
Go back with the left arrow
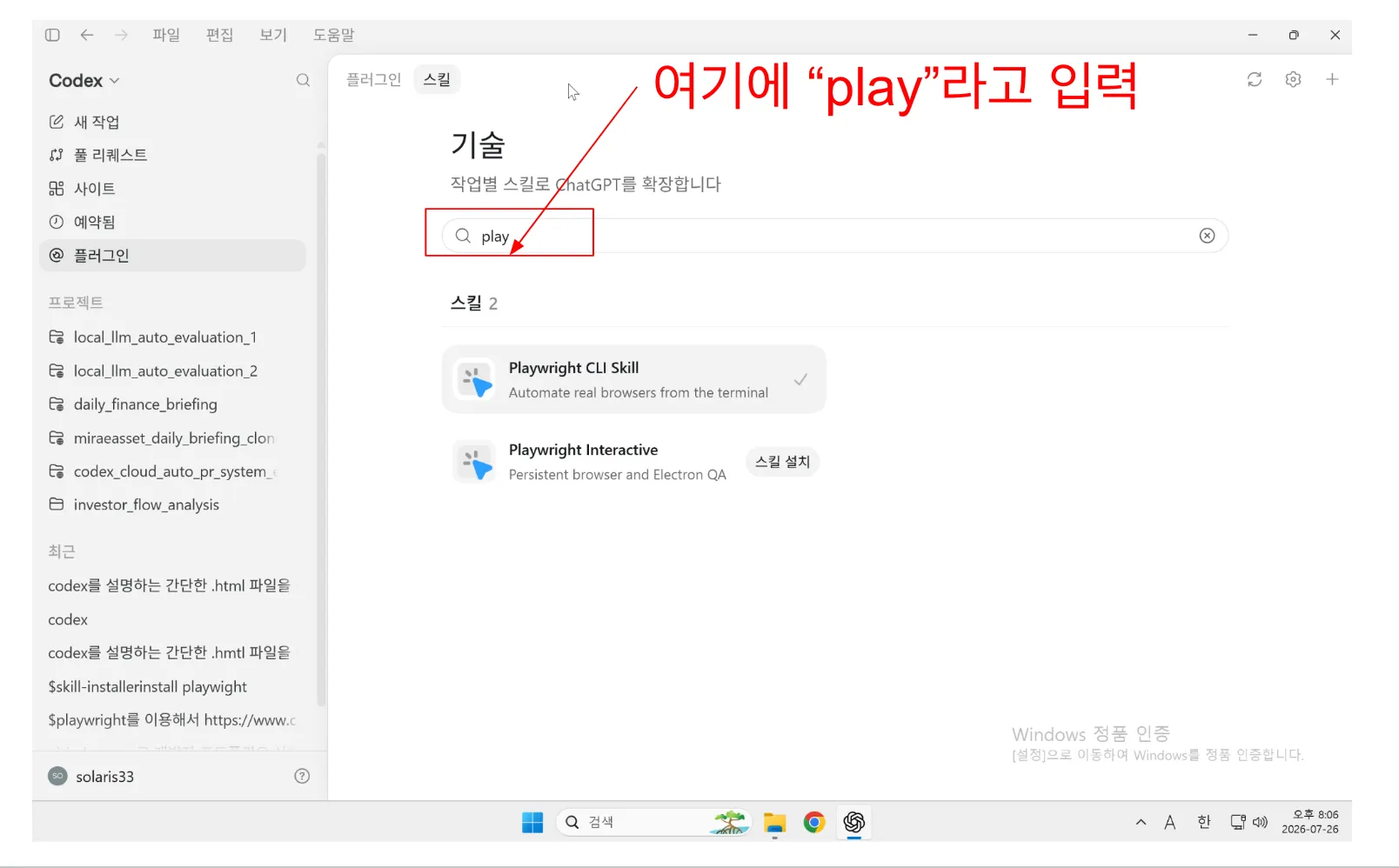(87, 35)
